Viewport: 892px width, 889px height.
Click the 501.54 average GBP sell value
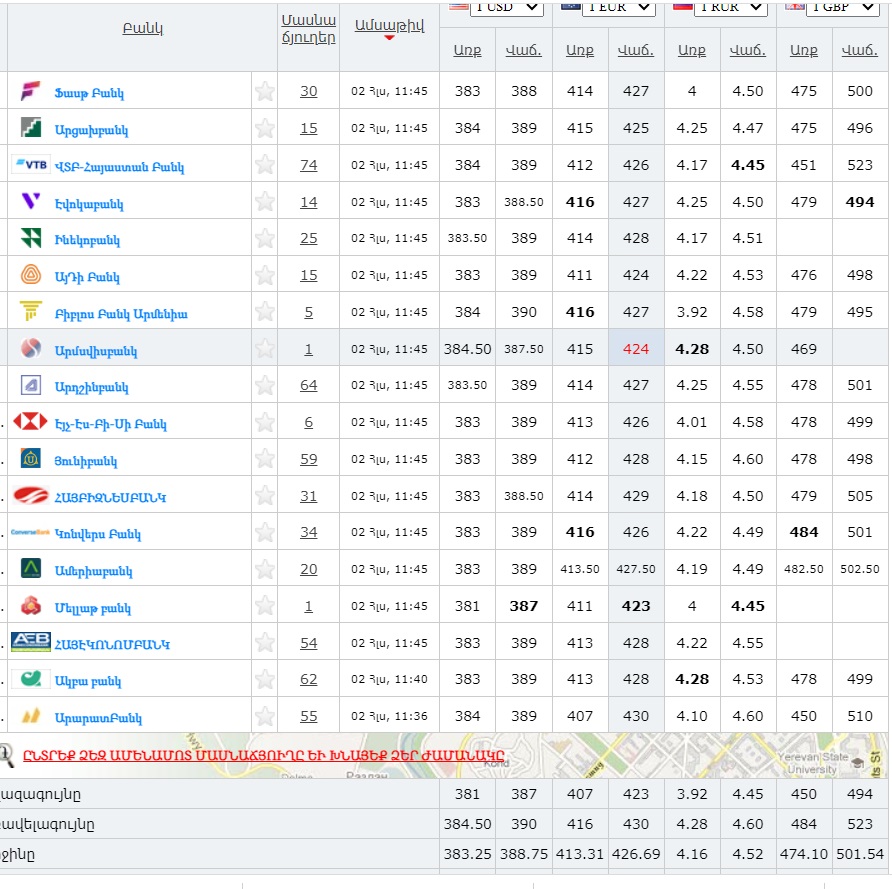pyautogui.click(x=859, y=854)
